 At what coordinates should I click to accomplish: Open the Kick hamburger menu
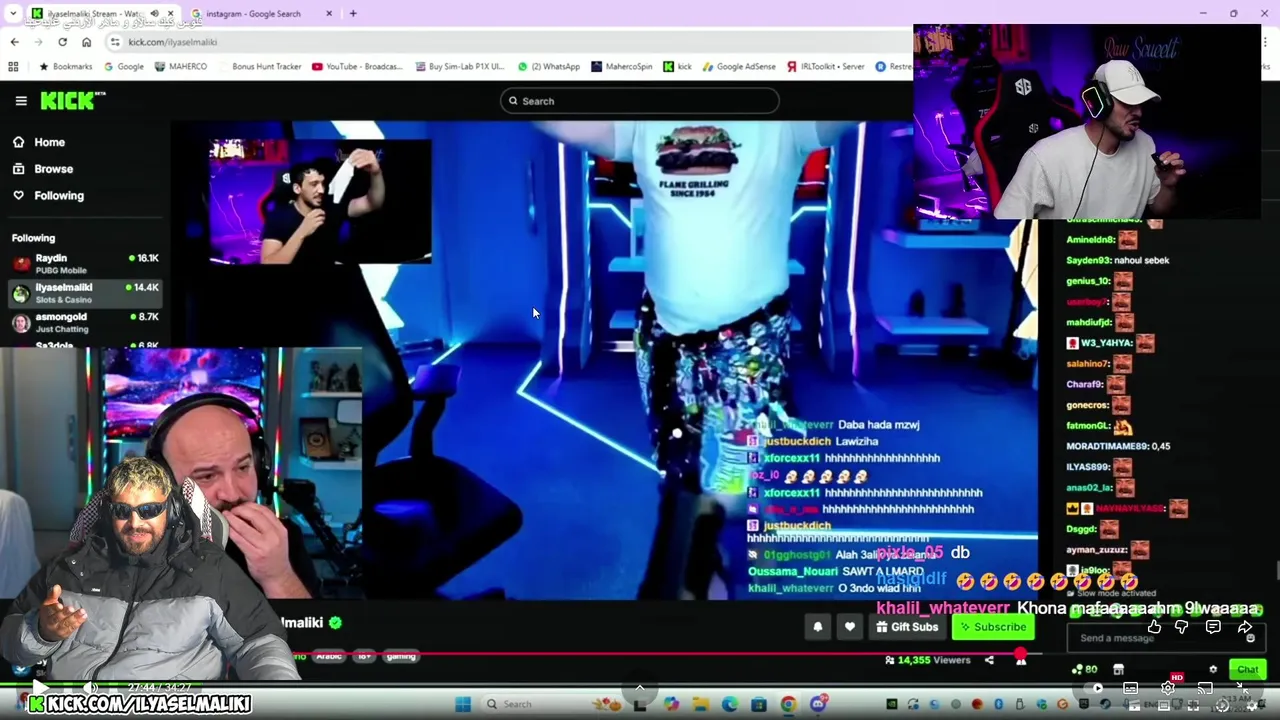click(x=21, y=101)
